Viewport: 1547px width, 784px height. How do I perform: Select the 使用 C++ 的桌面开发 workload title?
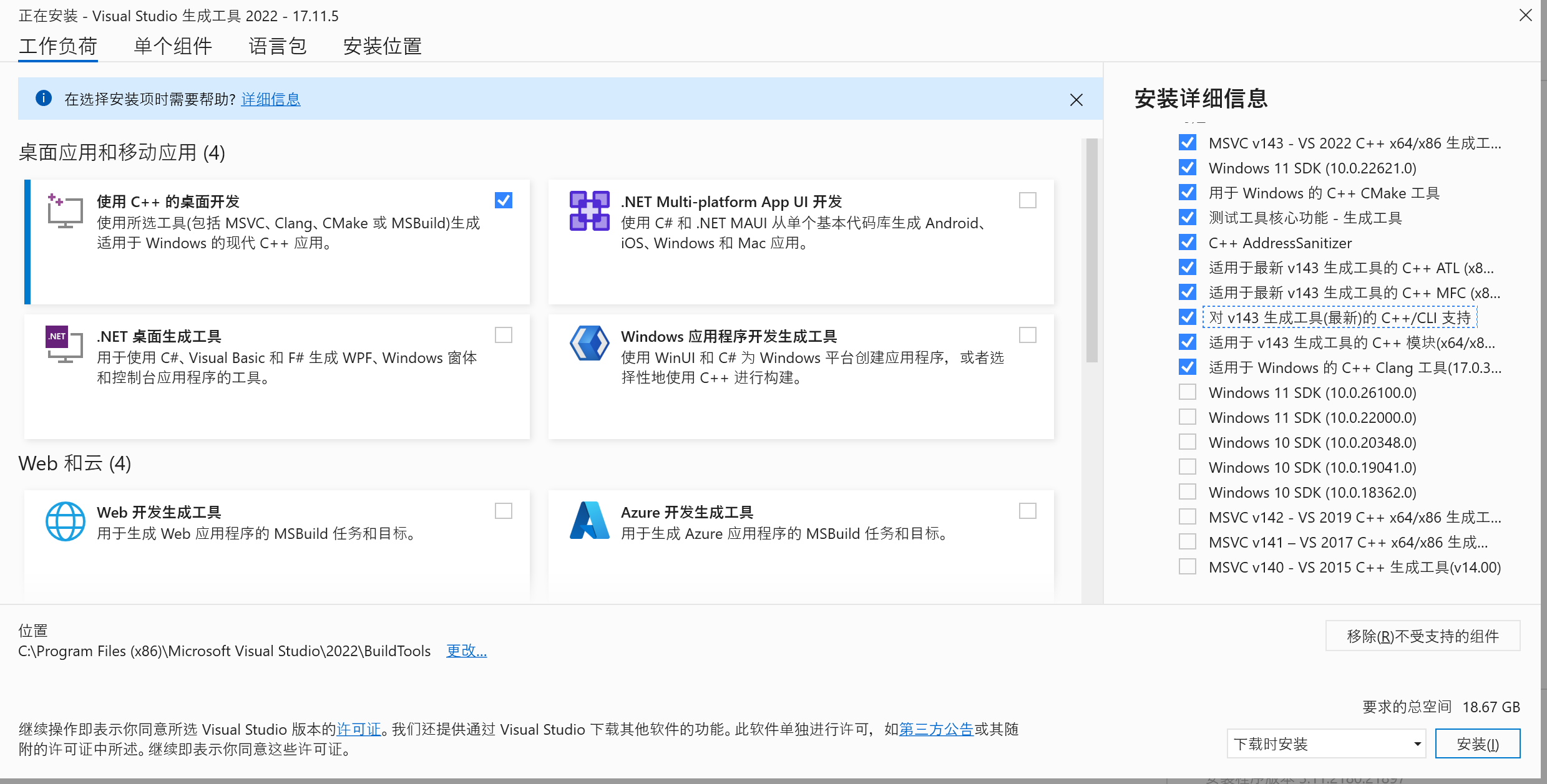[168, 201]
